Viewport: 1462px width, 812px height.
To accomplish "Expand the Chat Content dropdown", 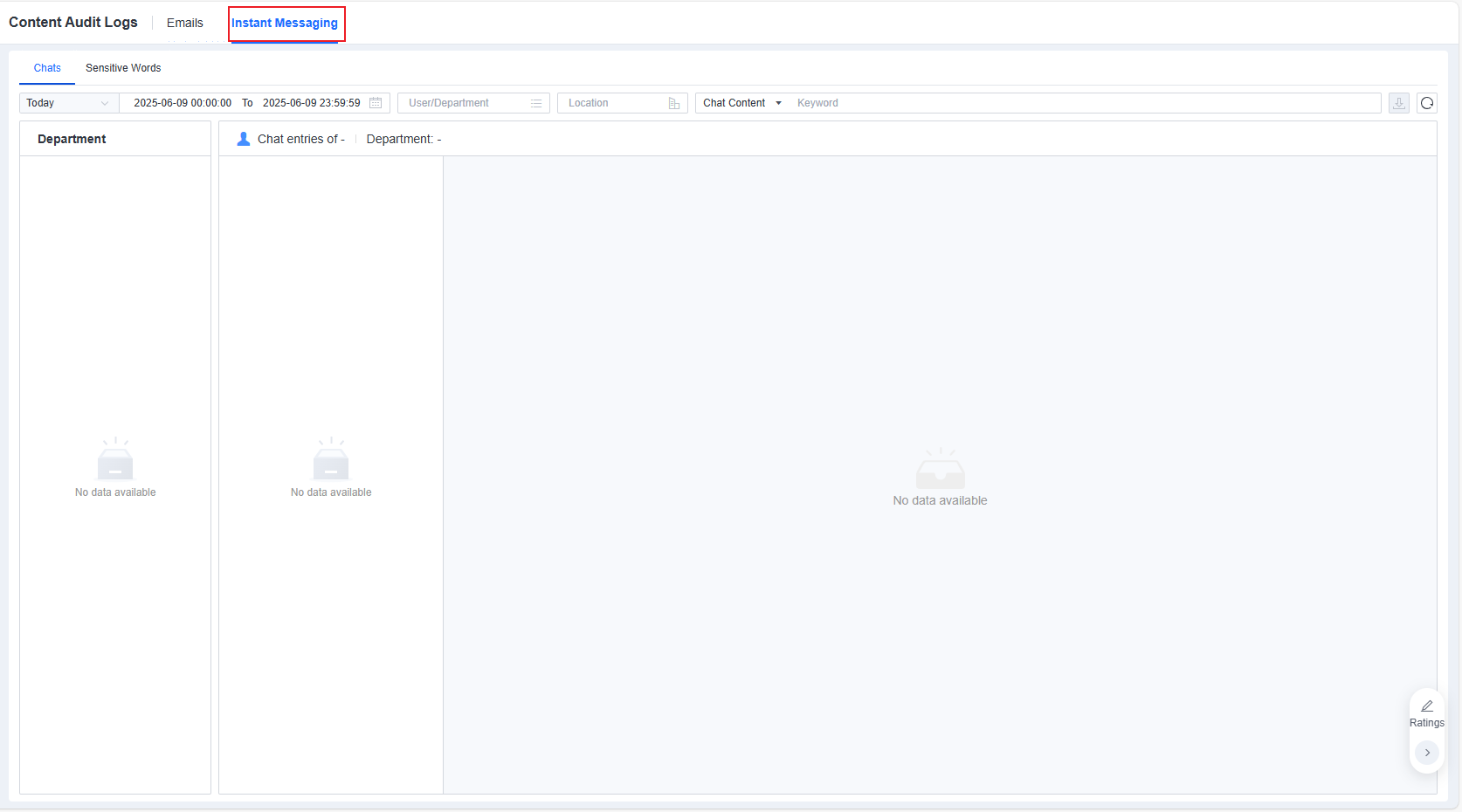I will pyautogui.click(x=742, y=103).
